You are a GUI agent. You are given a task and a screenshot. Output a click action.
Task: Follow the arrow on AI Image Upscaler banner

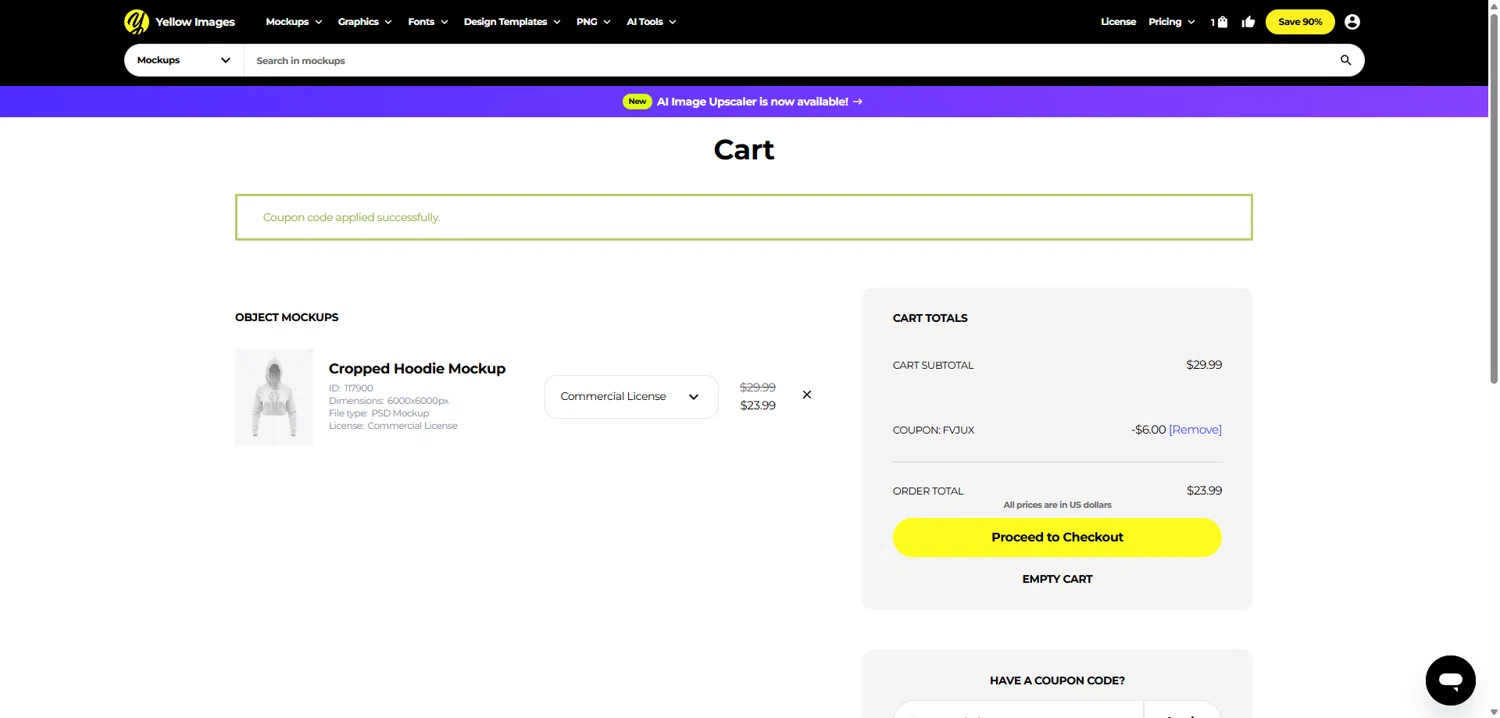858,101
